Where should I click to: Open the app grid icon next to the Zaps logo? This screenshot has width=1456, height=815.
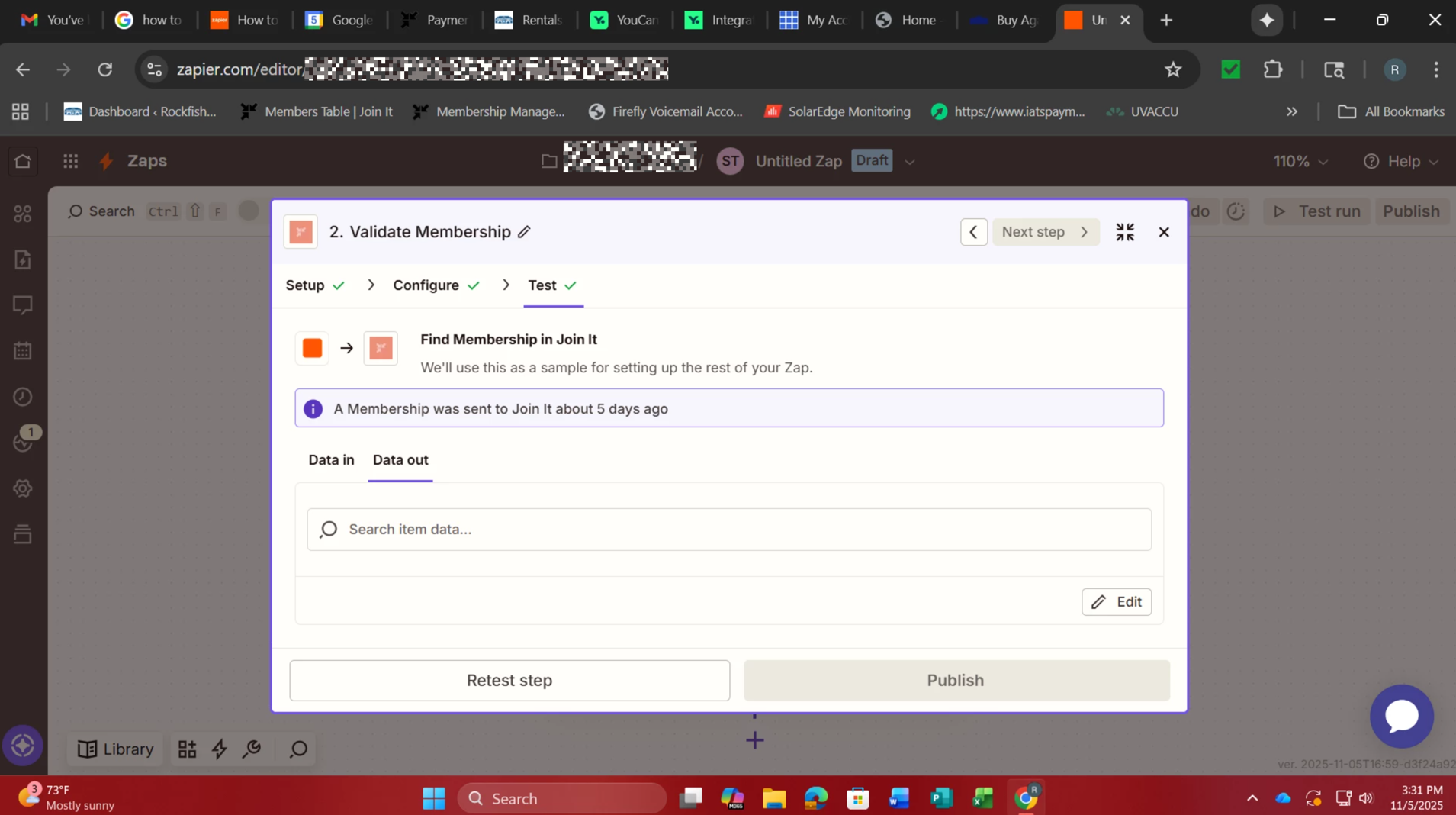point(70,161)
